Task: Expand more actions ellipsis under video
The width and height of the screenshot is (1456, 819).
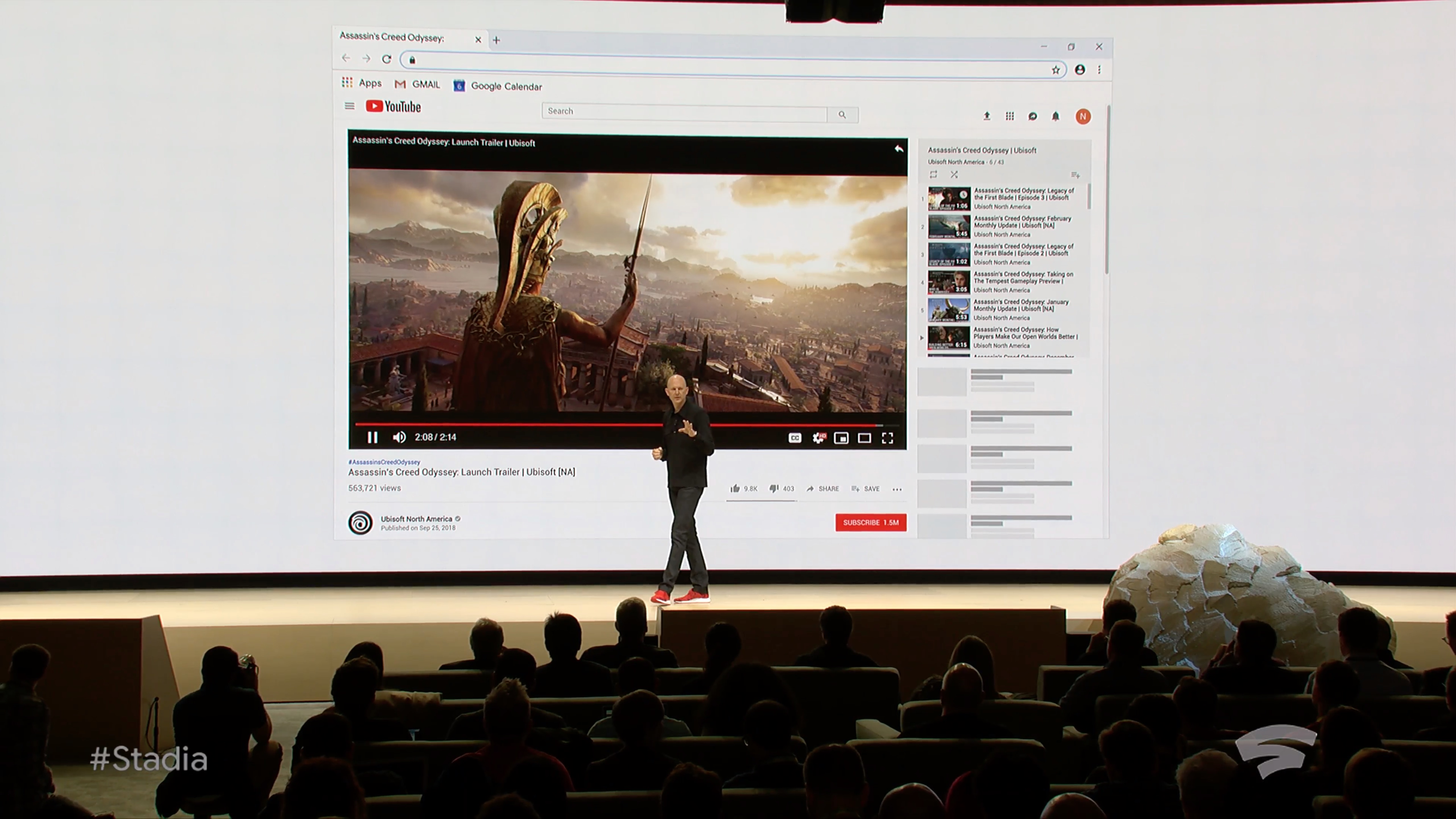Action: click(x=897, y=489)
